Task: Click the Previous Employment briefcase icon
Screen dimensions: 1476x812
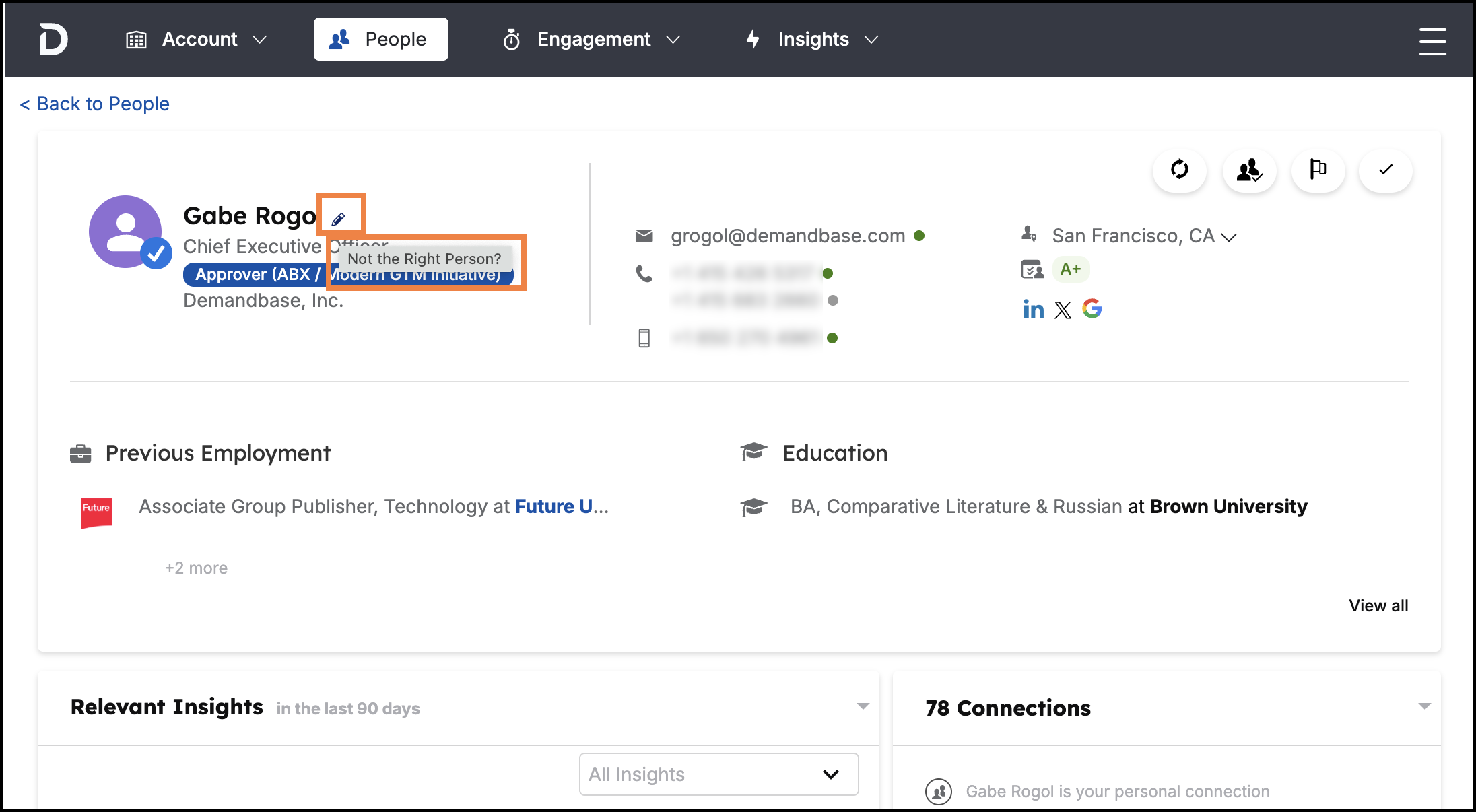Action: pos(81,454)
